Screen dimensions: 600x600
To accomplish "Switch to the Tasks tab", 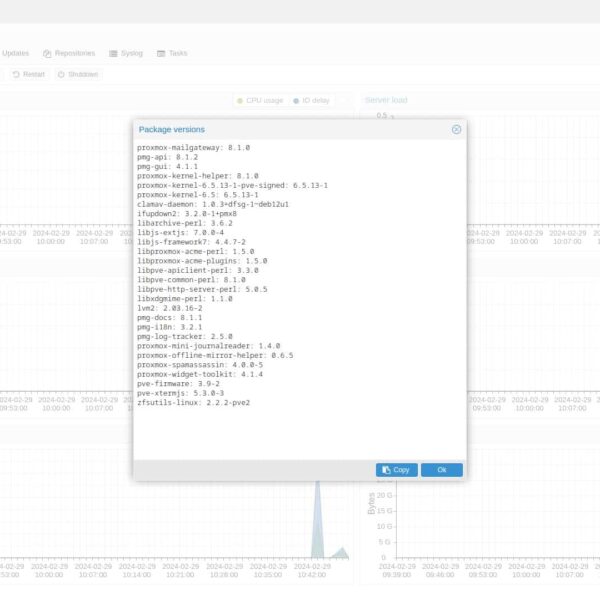I will [x=172, y=53].
